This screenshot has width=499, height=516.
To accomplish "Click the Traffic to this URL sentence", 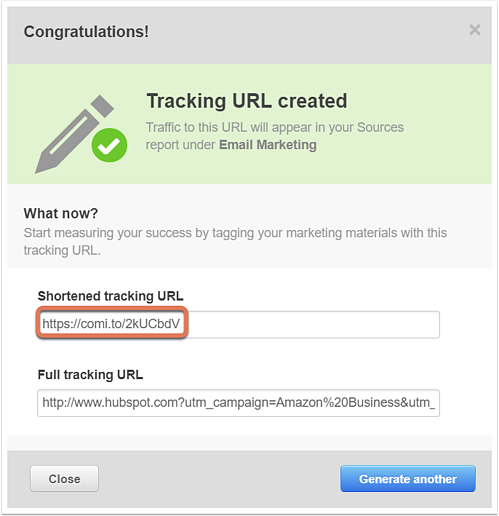I will [275, 136].
